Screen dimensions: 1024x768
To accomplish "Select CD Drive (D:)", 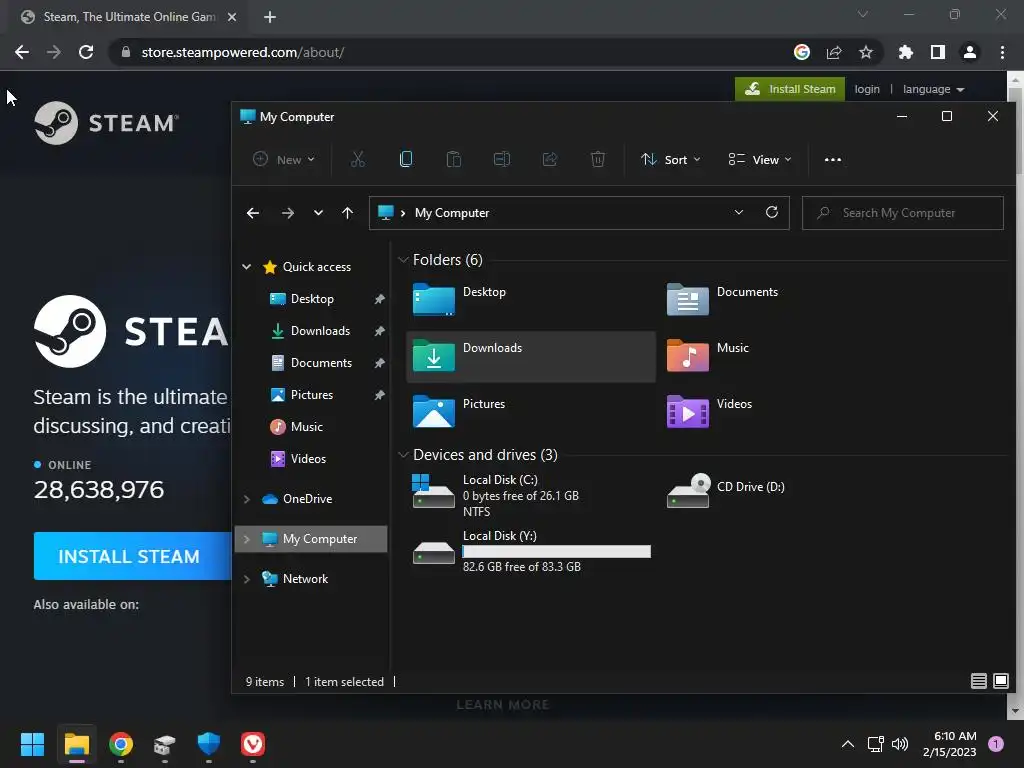I will (726, 490).
